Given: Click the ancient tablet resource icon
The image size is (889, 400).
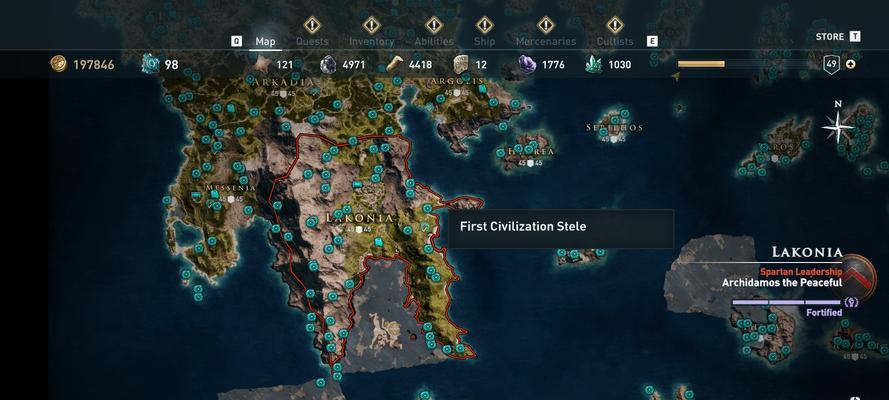Looking at the screenshot, I should click(x=461, y=65).
